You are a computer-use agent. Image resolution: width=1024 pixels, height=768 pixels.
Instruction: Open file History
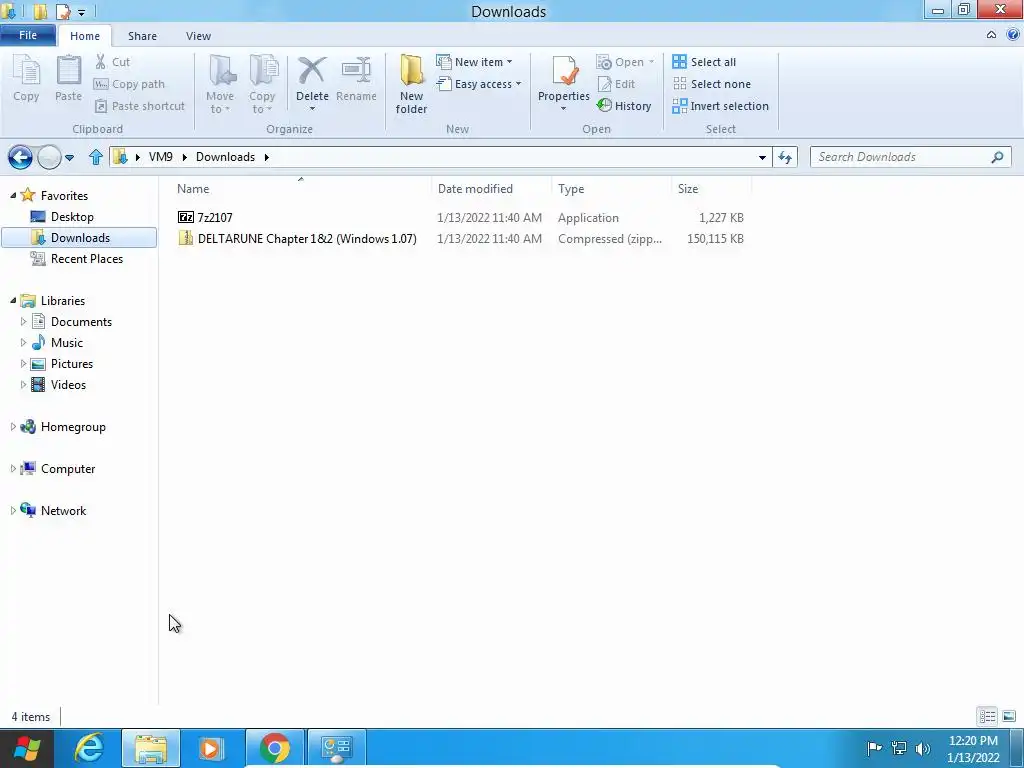click(624, 106)
